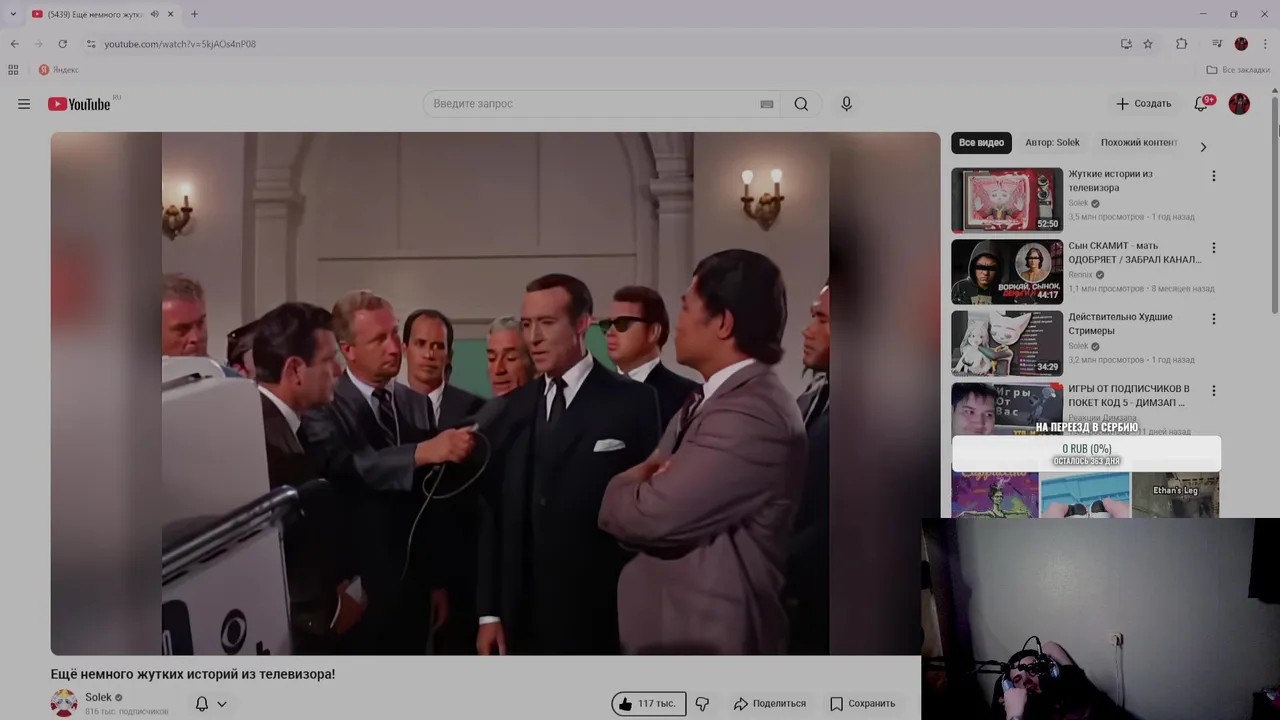Close the YouTube browser tab
This screenshot has width=1280, height=720.
click(170, 14)
